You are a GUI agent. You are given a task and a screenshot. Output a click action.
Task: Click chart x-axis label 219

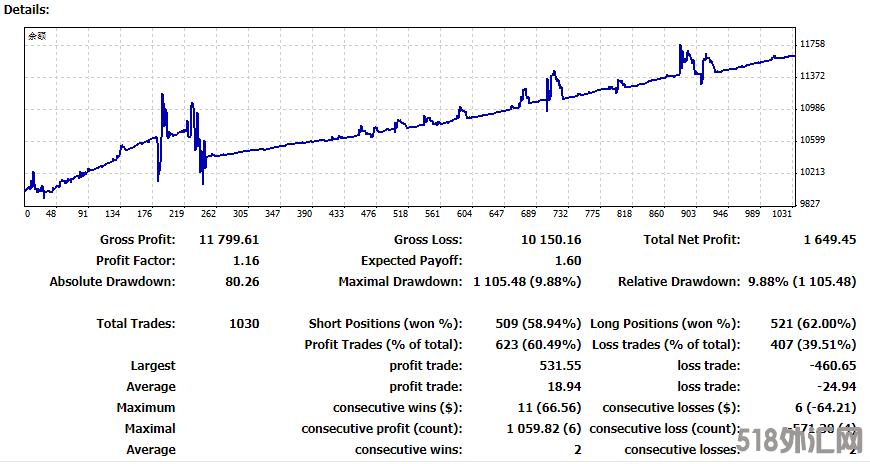pos(177,214)
